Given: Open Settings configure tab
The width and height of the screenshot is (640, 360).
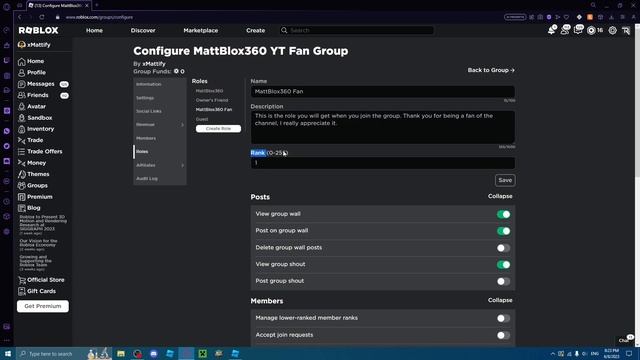Looking at the screenshot, I should (x=145, y=98).
